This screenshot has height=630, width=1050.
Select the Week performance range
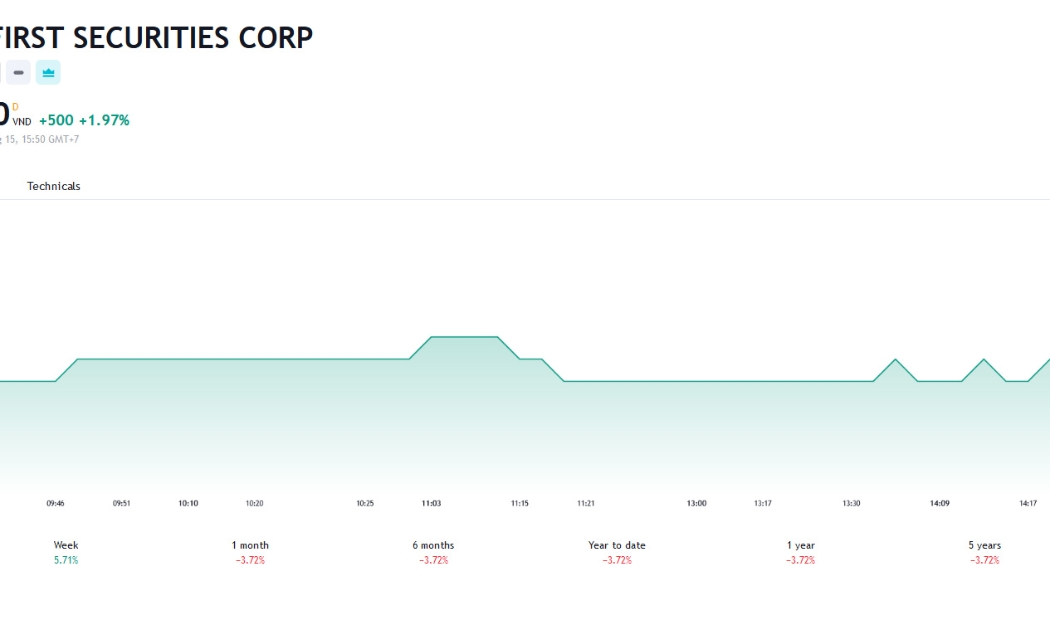pos(66,552)
